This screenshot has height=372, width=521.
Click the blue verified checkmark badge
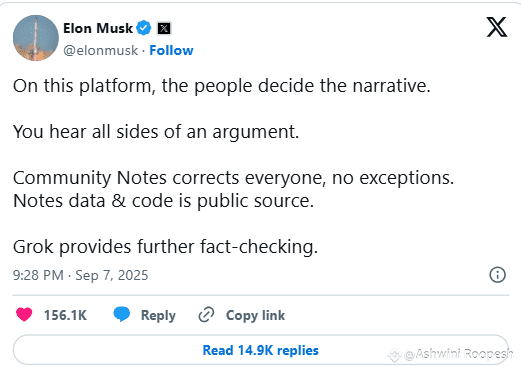(144, 28)
